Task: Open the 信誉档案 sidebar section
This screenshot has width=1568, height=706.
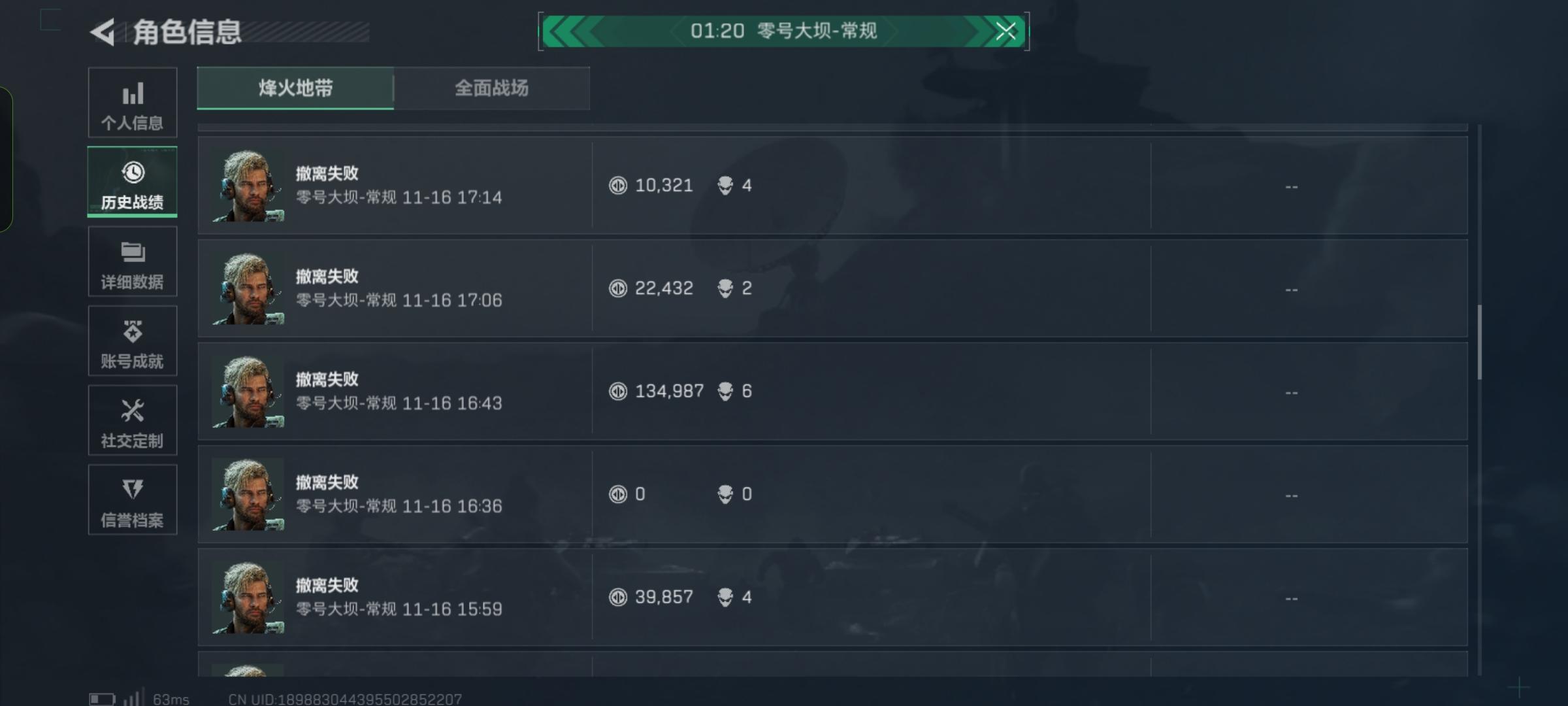Action: coord(133,500)
